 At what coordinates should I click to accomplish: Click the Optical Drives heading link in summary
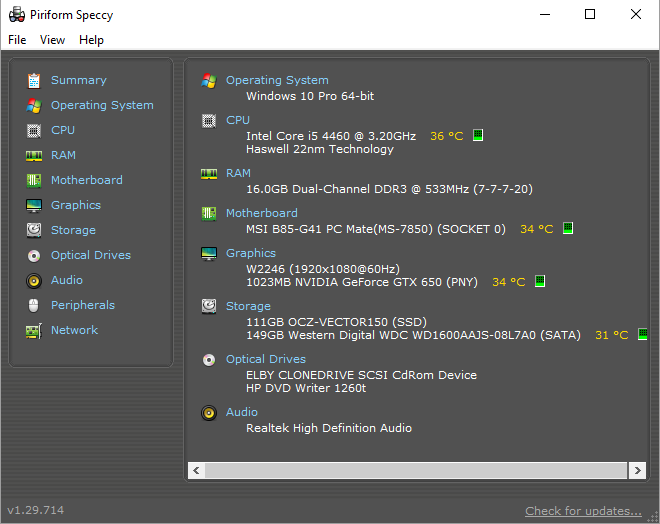(x=266, y=359)
